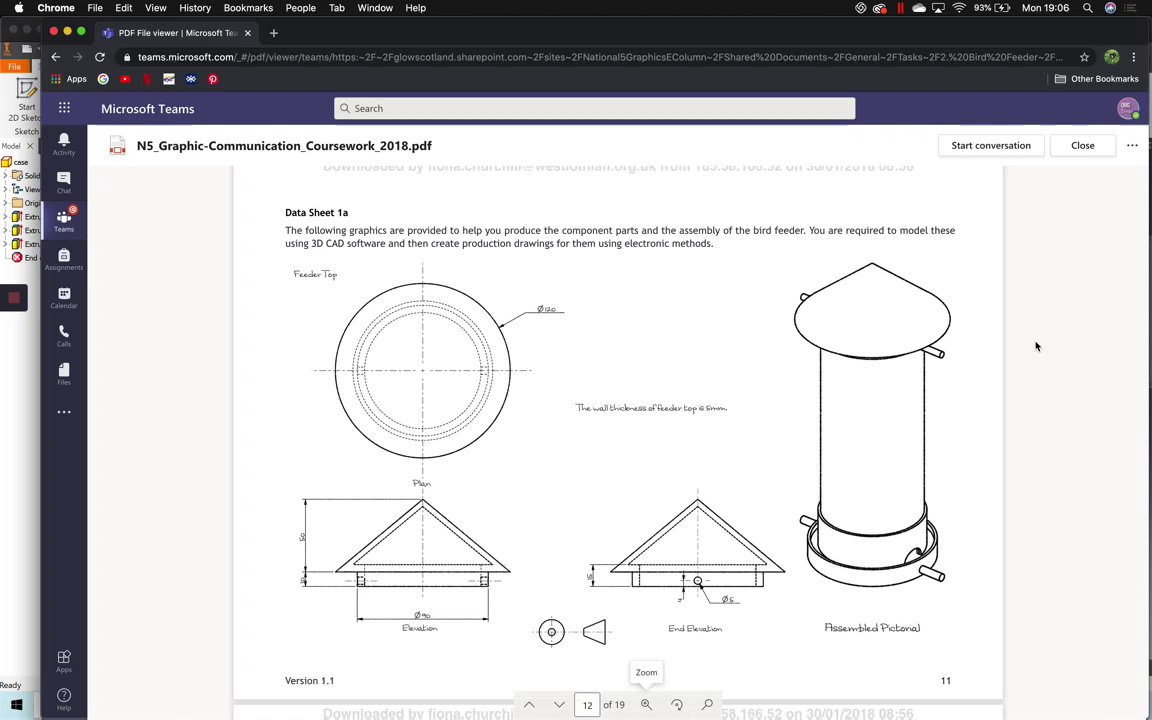1152x720 pixels.
Task: Open Files in Teams sidebar
Action: pyautogui.click(x=64, y=373)
